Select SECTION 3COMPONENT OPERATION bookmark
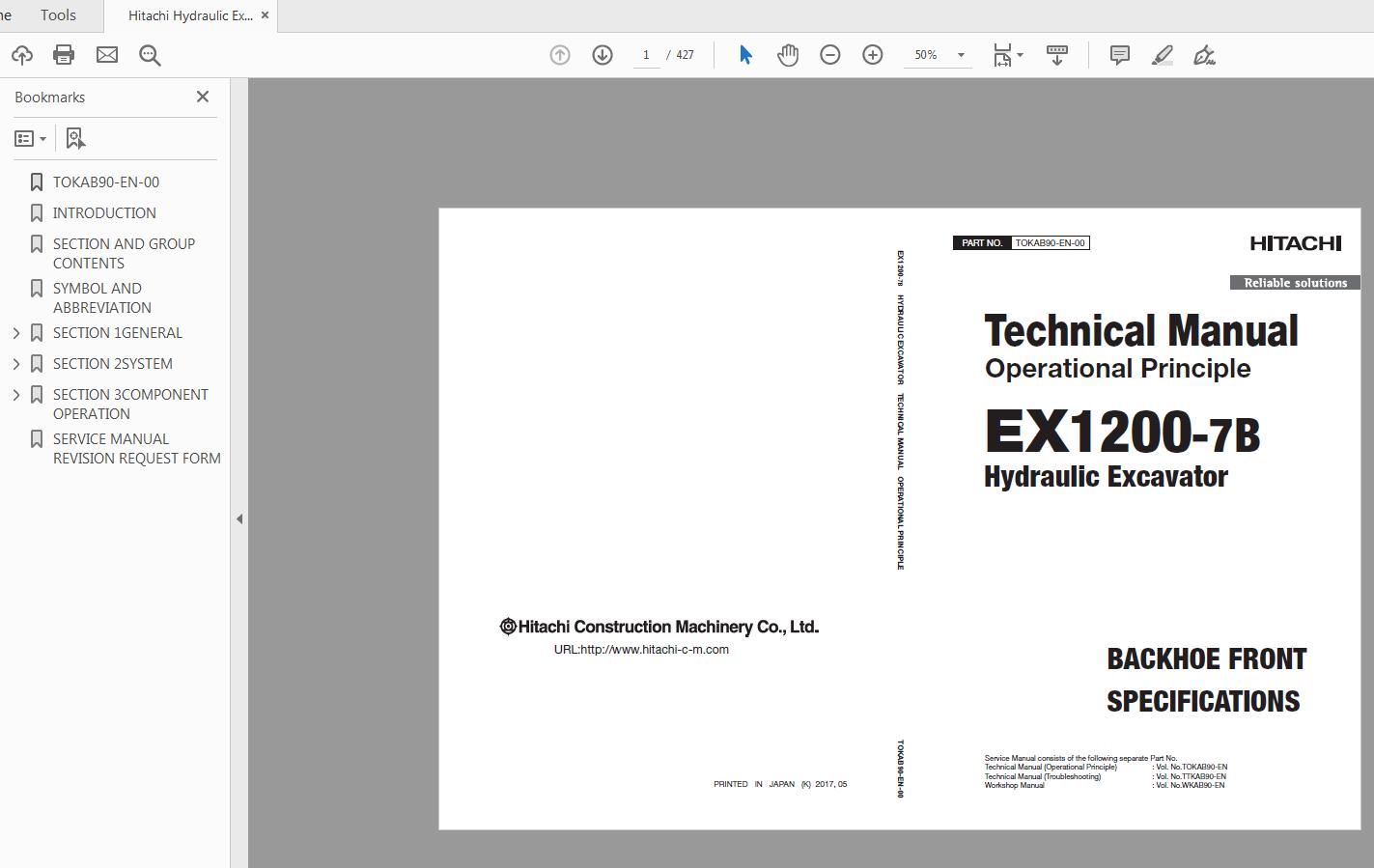The image size is (1374, 868). 130,404
